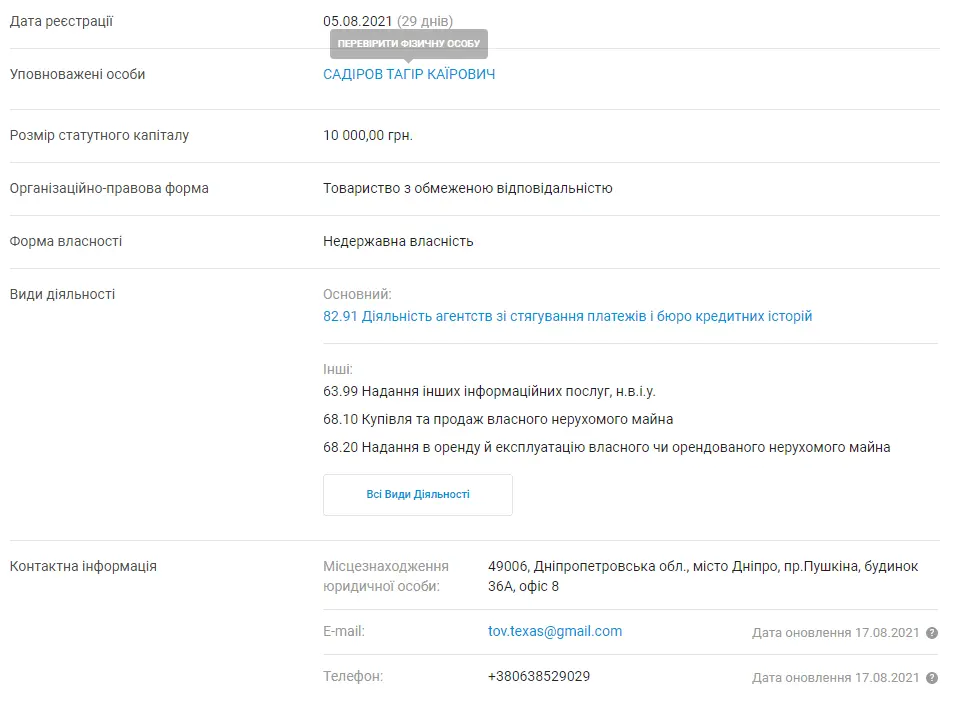Expand the 'Всі Види Діяльності' list
Screen dimensions: 958x705
[417, 495]
